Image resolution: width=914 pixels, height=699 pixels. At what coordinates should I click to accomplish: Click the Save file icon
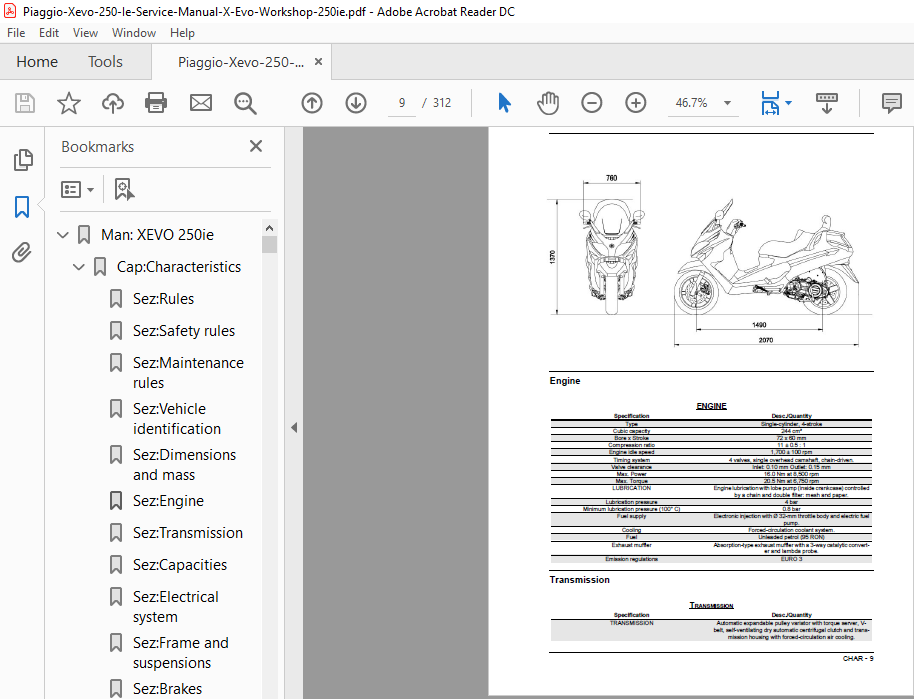24,103
